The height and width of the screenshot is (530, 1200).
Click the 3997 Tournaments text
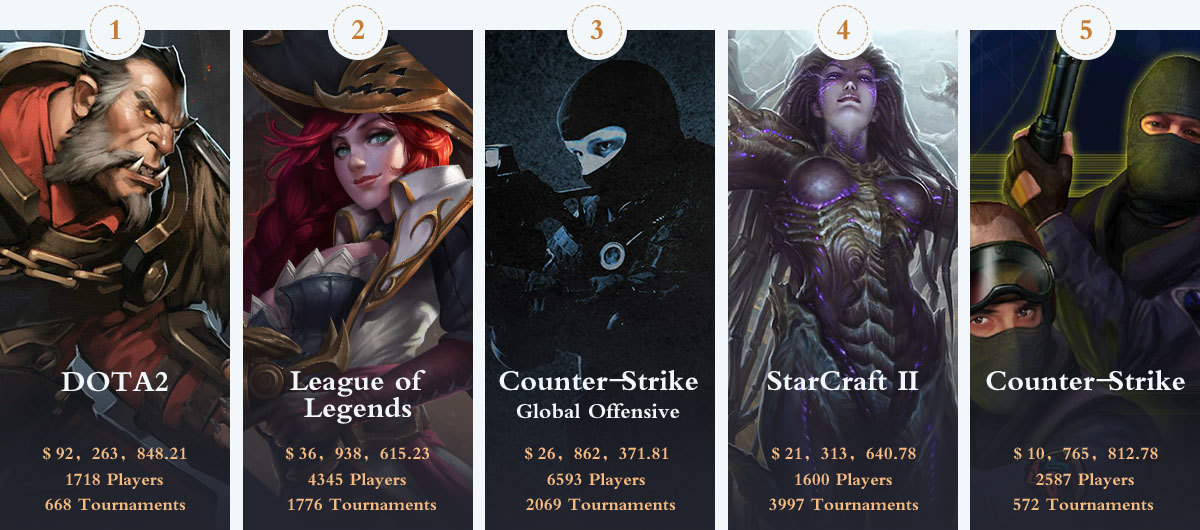(842, 505)
